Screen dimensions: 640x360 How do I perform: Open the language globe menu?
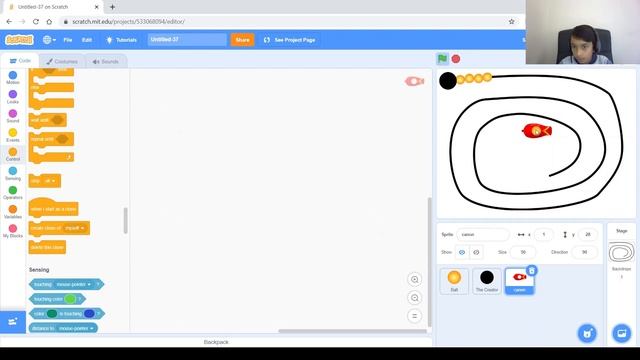click(x=49, y=40)
